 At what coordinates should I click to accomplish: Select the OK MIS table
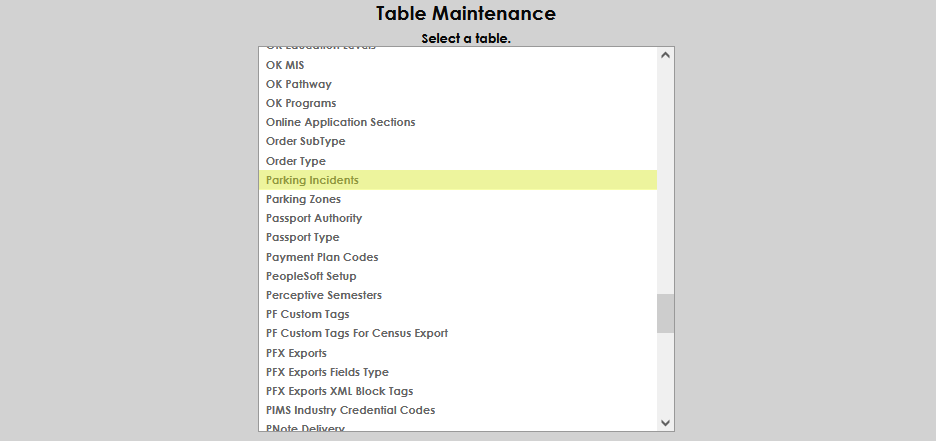[285, 65]
